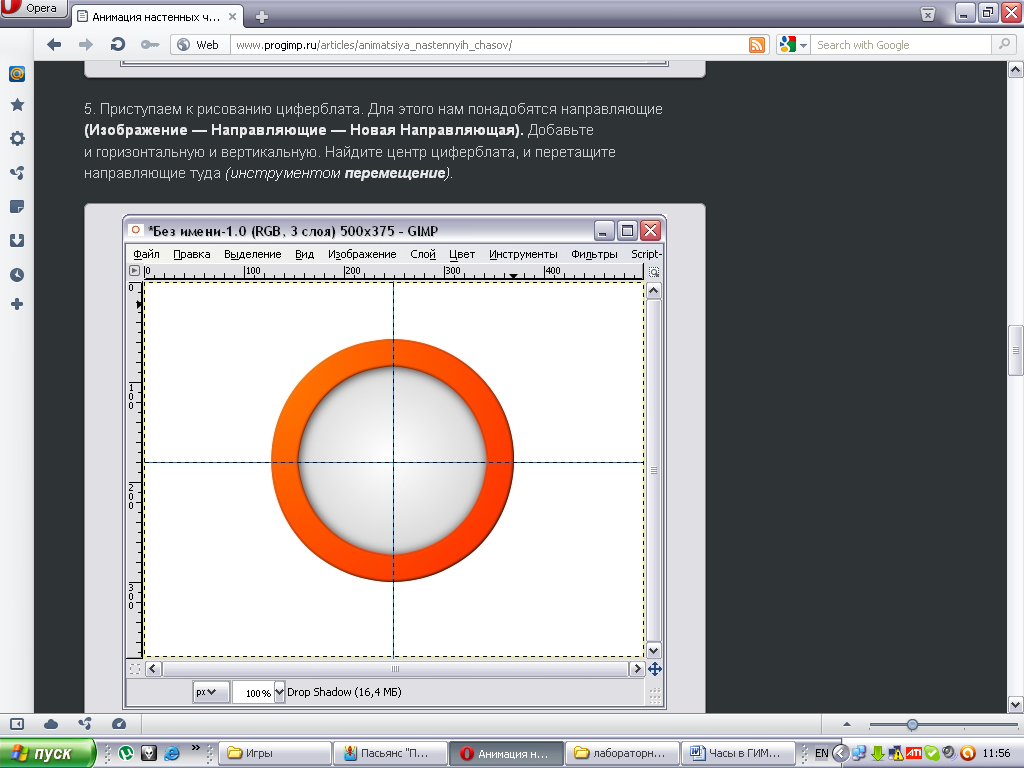This screenshot has height=768, width=1024.
Task: Go forward to the next page
Action: point(86,44)
